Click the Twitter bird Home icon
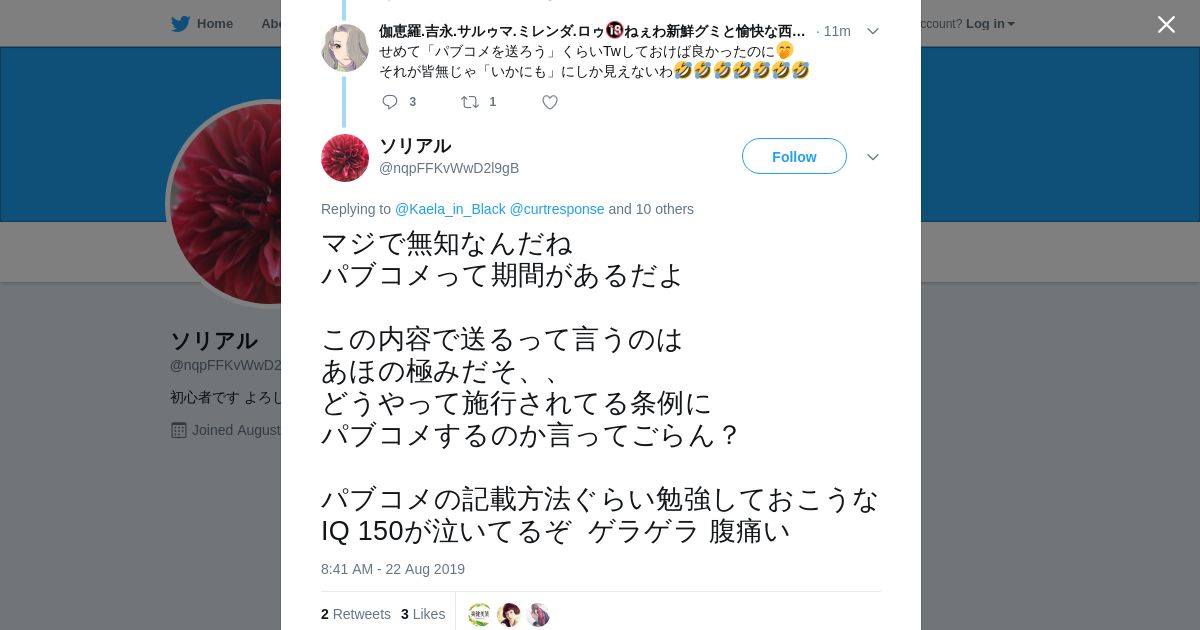 coord(180,24)
